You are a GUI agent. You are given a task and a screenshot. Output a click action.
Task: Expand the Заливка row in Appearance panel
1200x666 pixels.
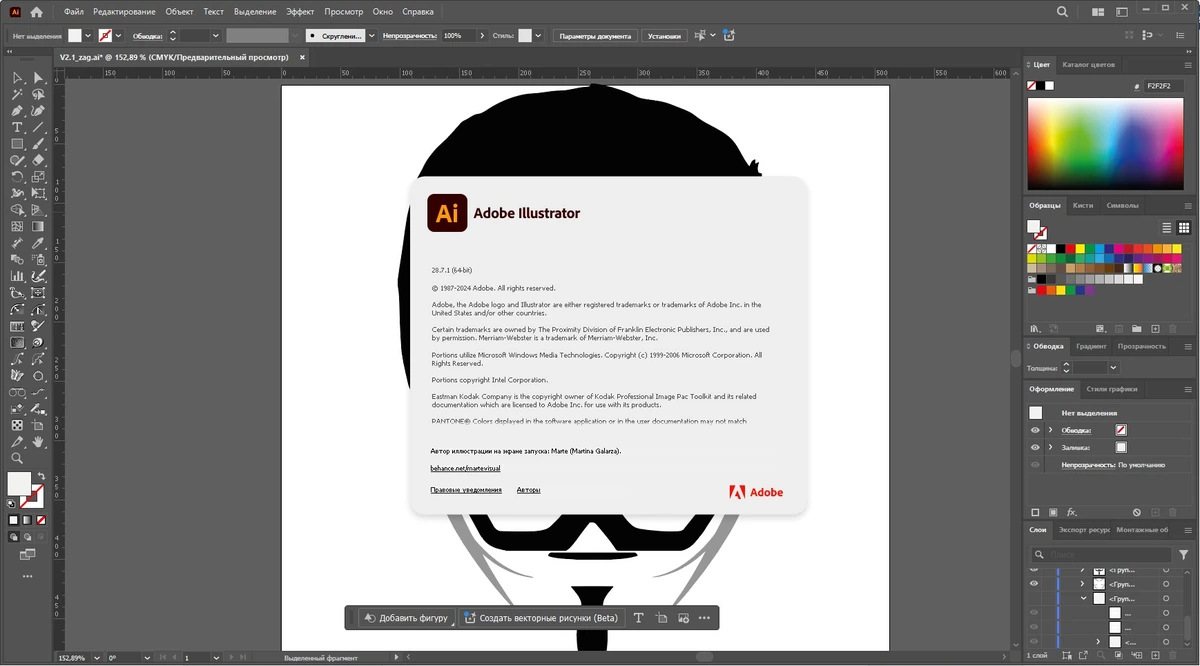(1050, 447)
